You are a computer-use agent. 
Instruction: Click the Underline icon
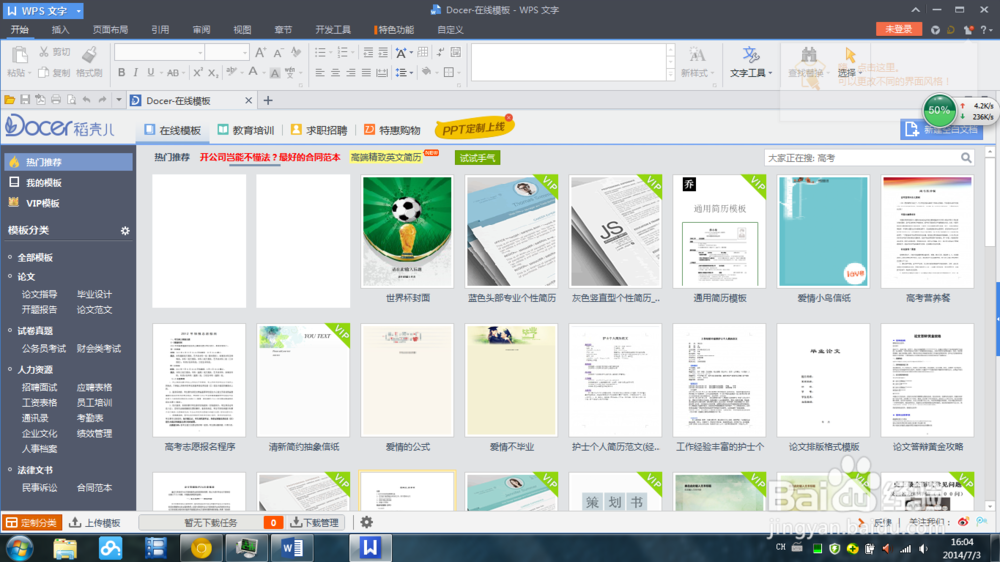[151, 73]
